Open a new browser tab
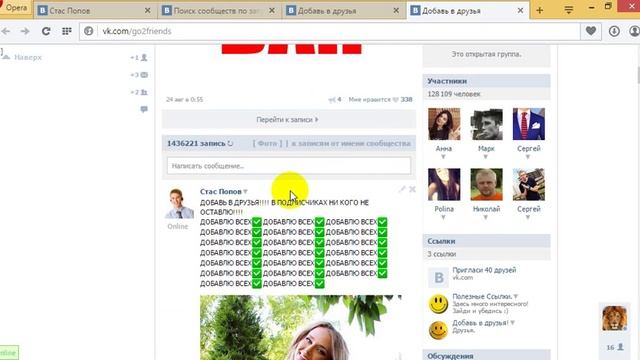The height and width of the screenshot is (360, 640). click(540, 11)
